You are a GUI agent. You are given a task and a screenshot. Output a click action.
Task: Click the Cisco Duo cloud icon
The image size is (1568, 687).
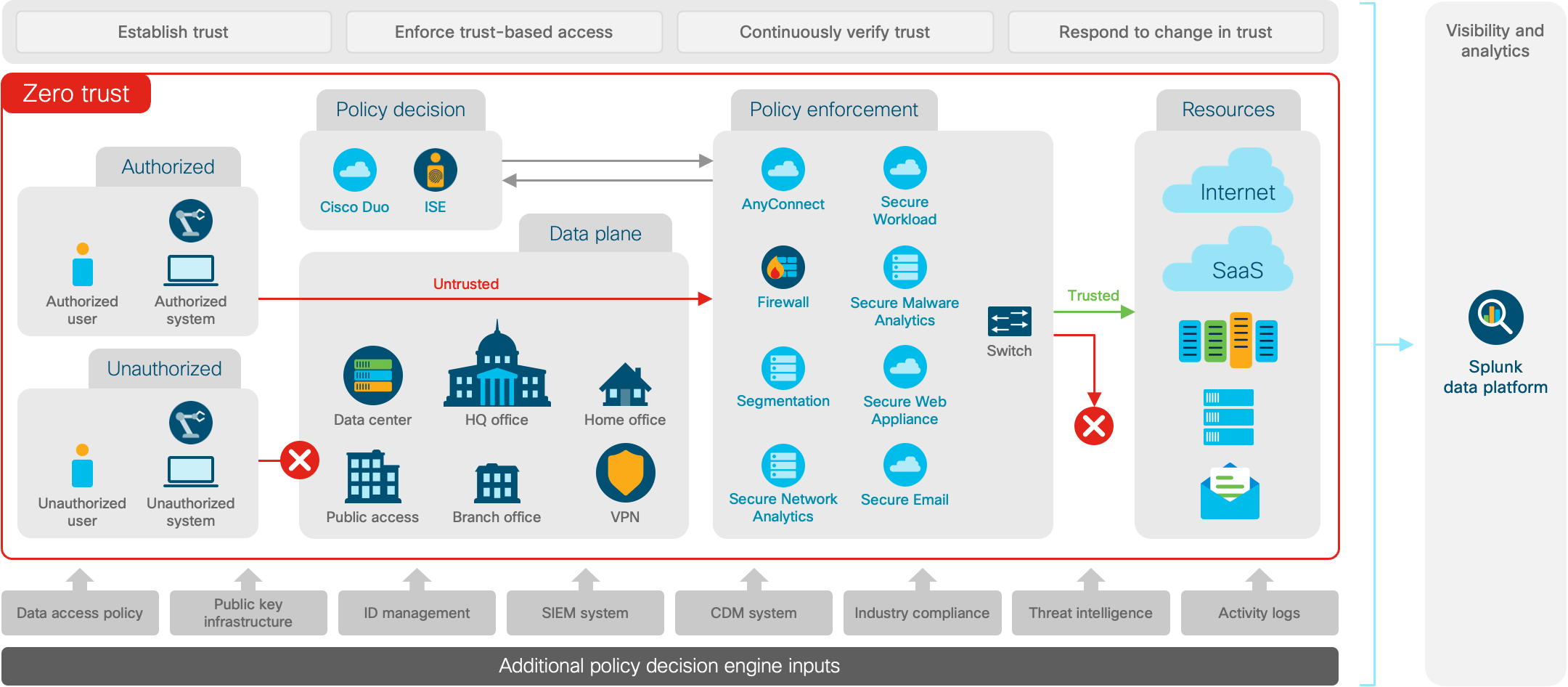pos(354,170)
